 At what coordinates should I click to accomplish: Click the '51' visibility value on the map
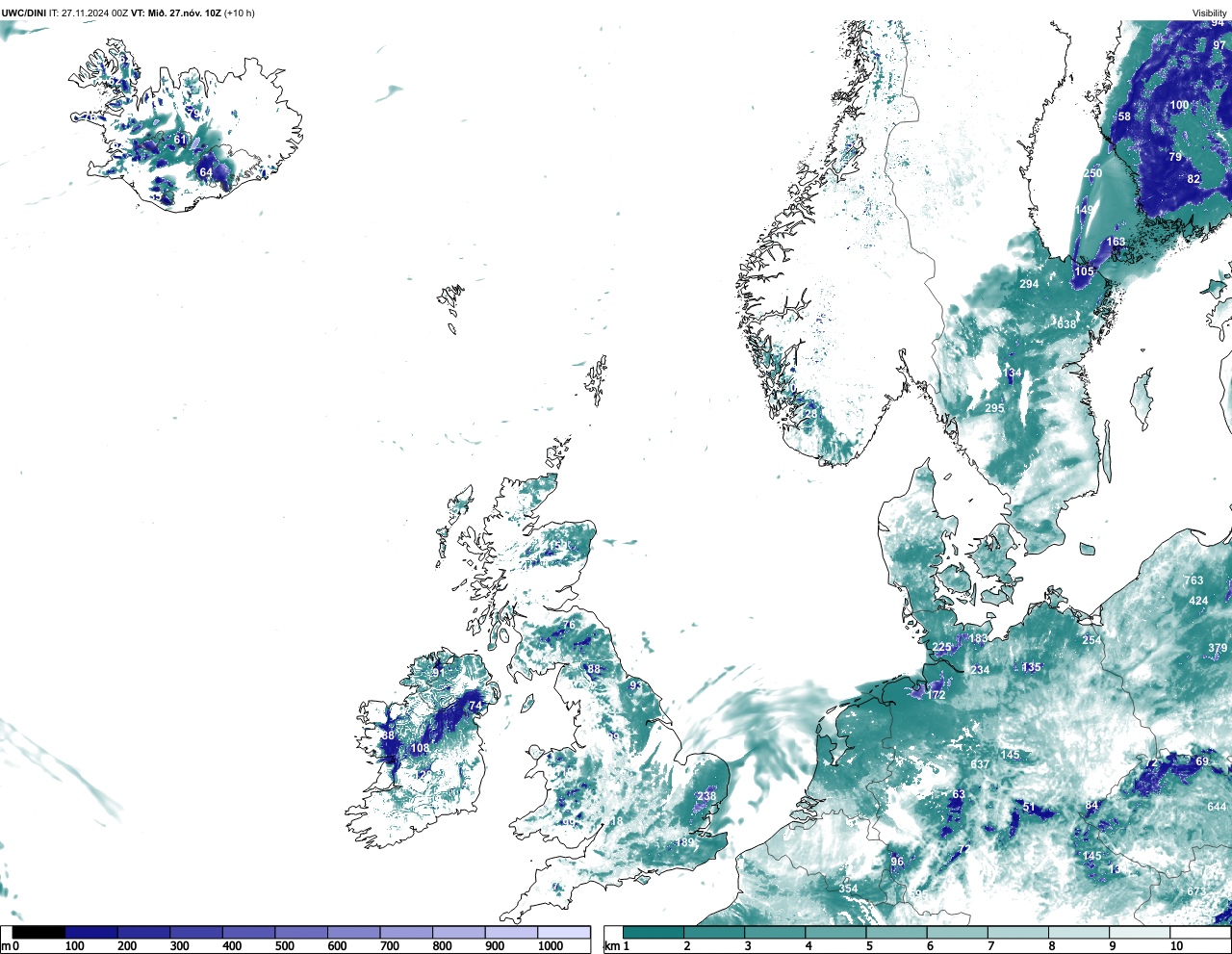1029,808
